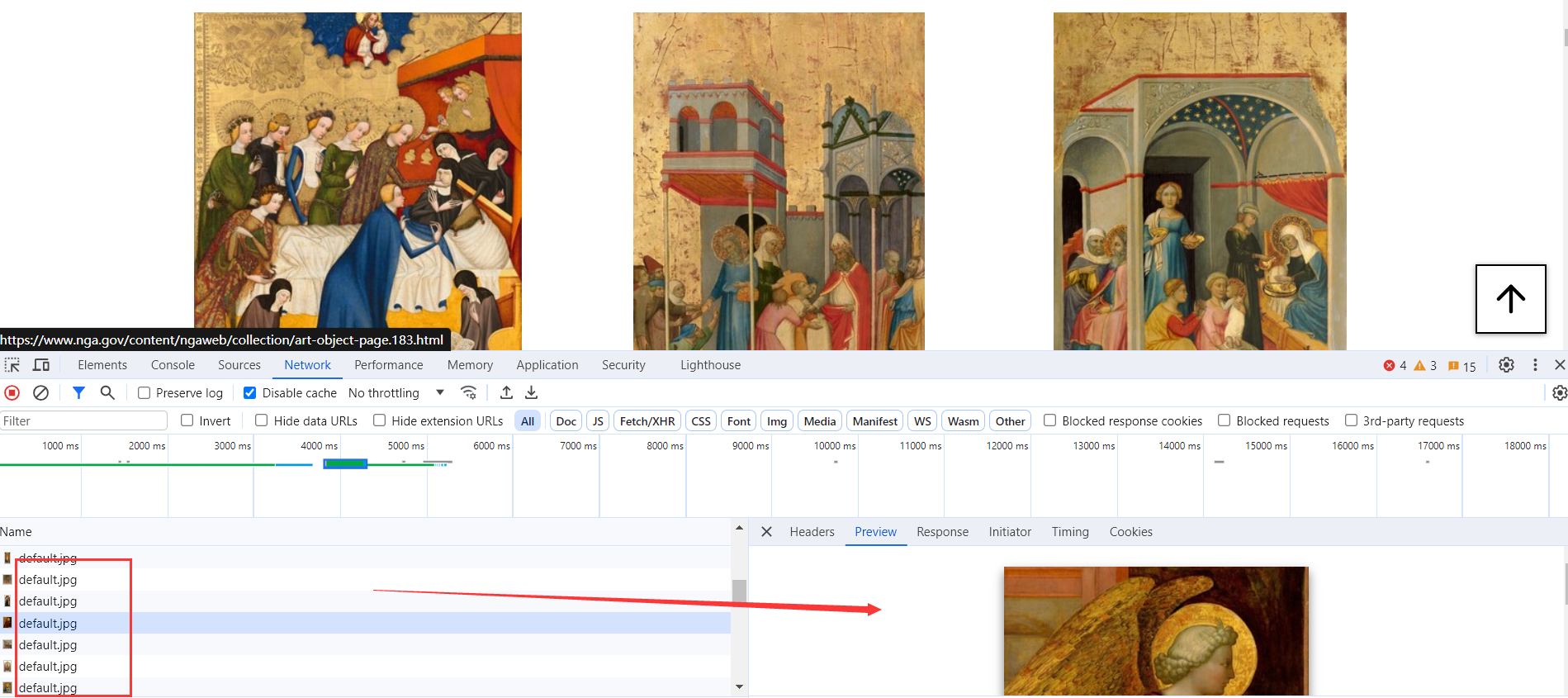Viewport: 1568px width, 698px height.
Task: Show the Timing tab of request
Action: click(x=1070, y=532)
